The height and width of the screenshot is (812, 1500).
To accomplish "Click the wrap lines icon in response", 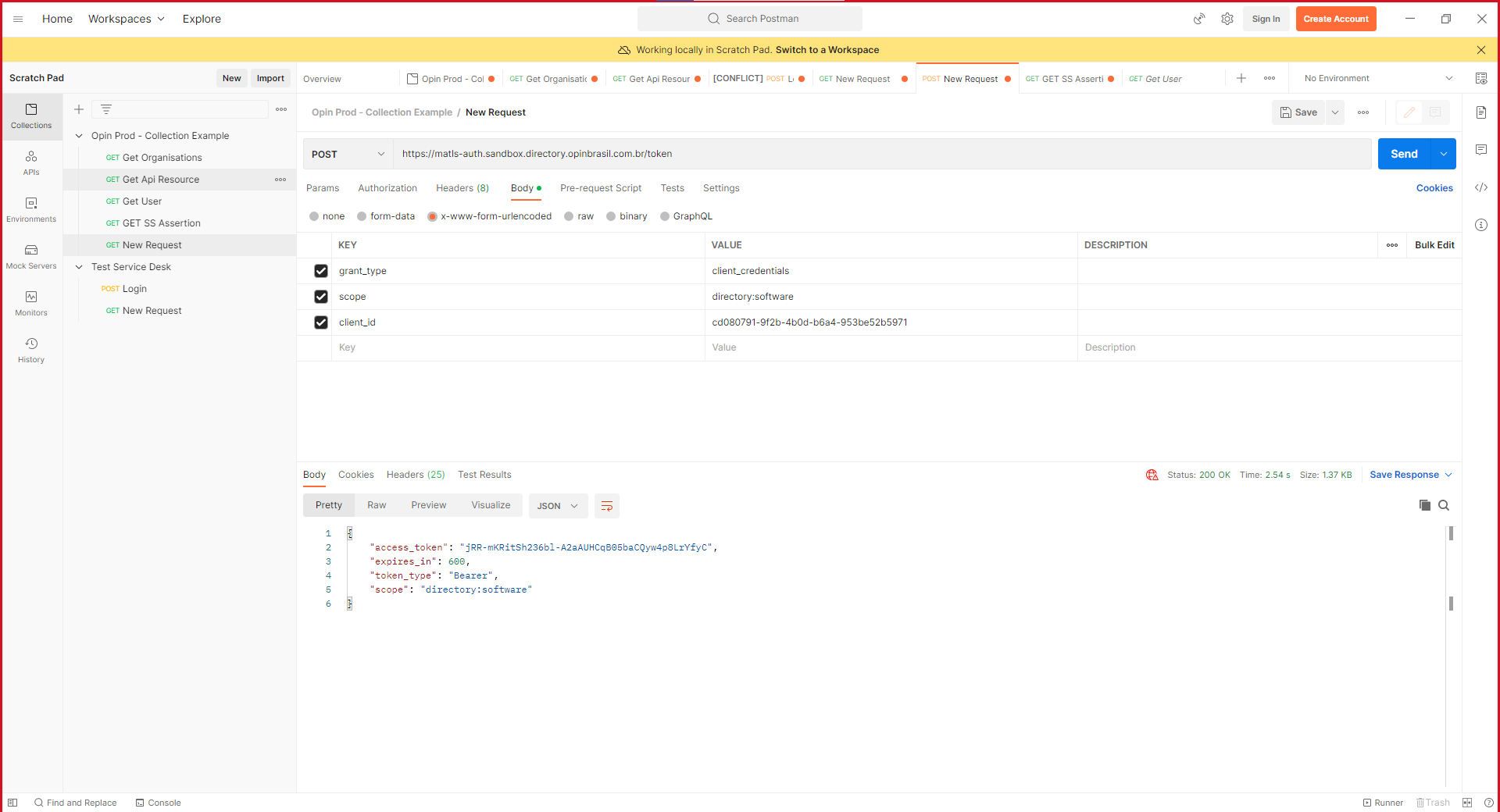I will tap(607, 506).
